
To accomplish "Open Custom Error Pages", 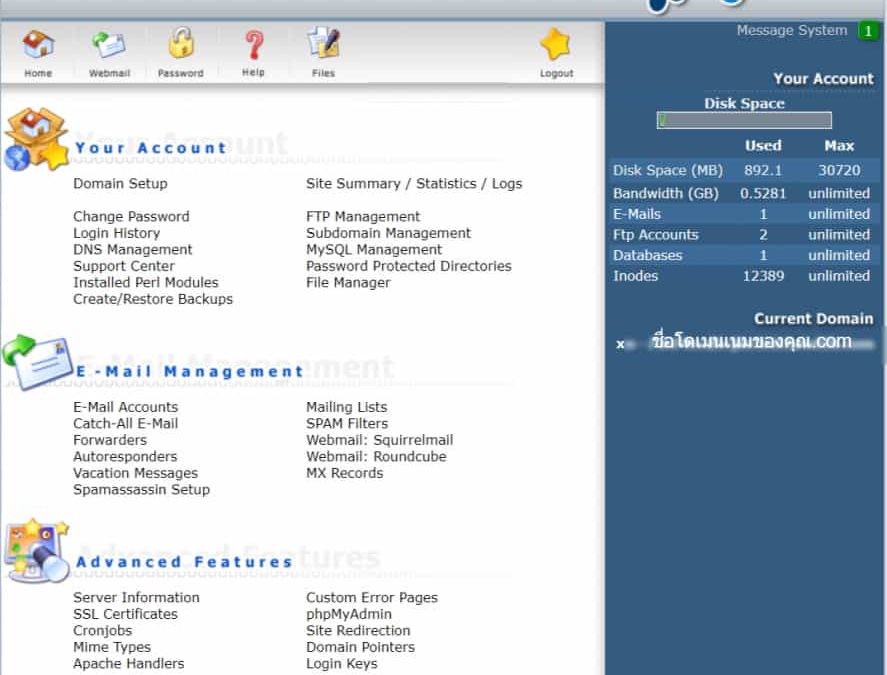I will (x=372, y=597).
